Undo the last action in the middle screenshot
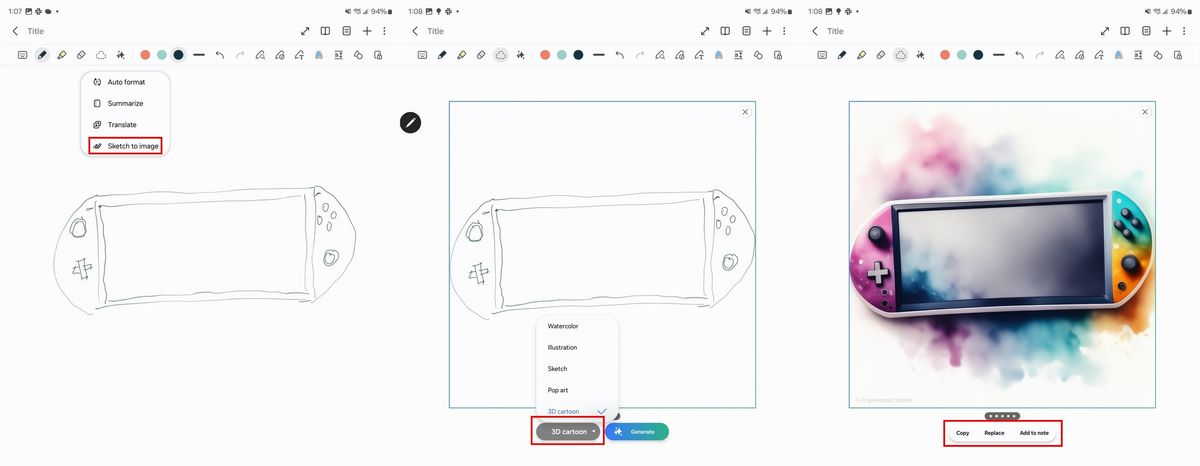 (x=619, y=55)
